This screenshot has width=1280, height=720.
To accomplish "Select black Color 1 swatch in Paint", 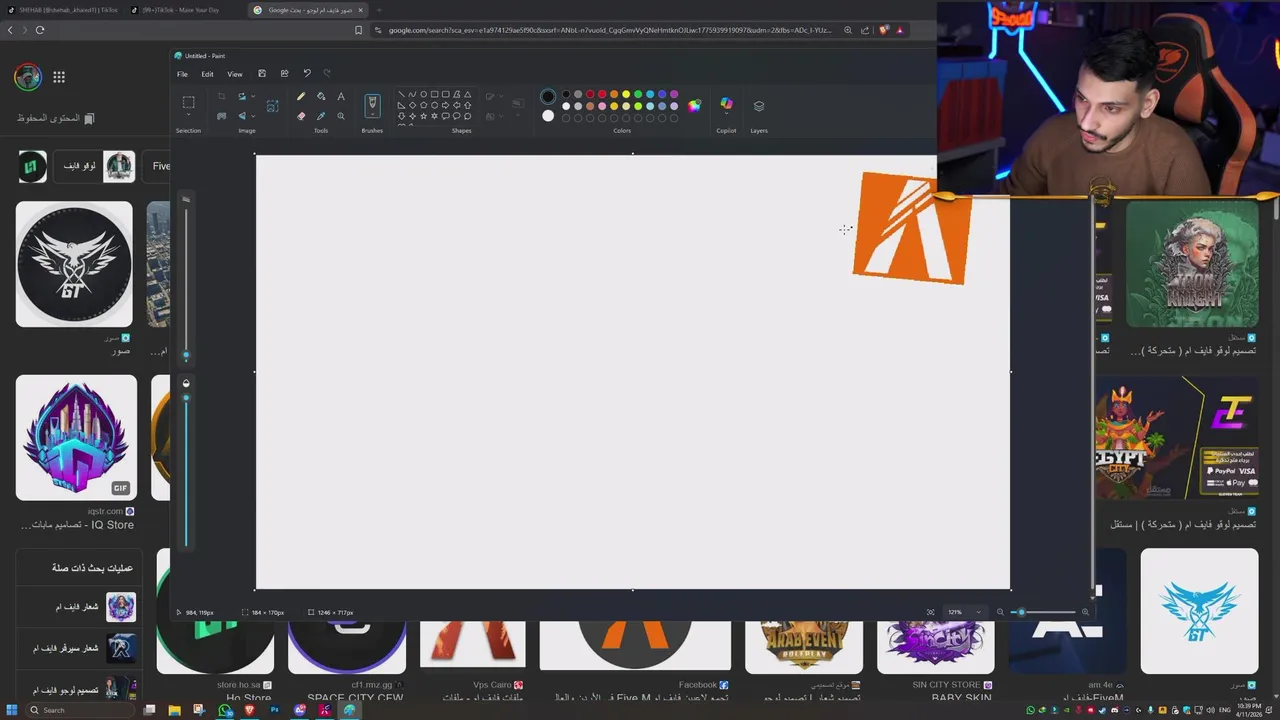I will point(548,96).
